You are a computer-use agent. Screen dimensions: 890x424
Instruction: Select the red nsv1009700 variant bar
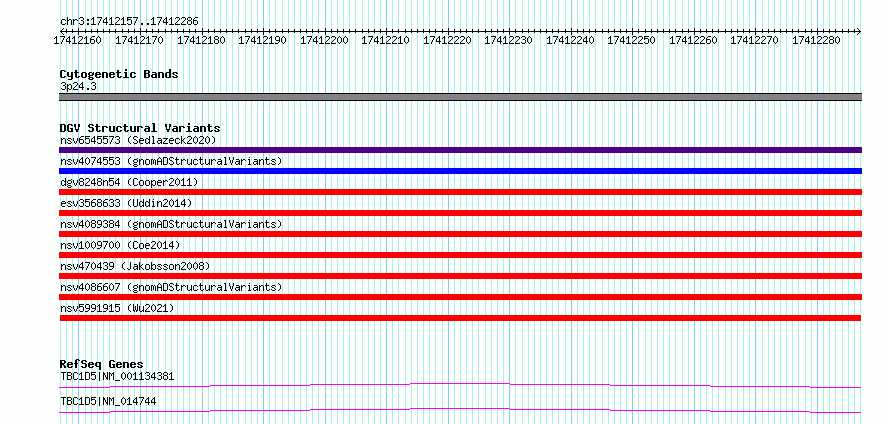pyautogui.click(x=460, y=255)
